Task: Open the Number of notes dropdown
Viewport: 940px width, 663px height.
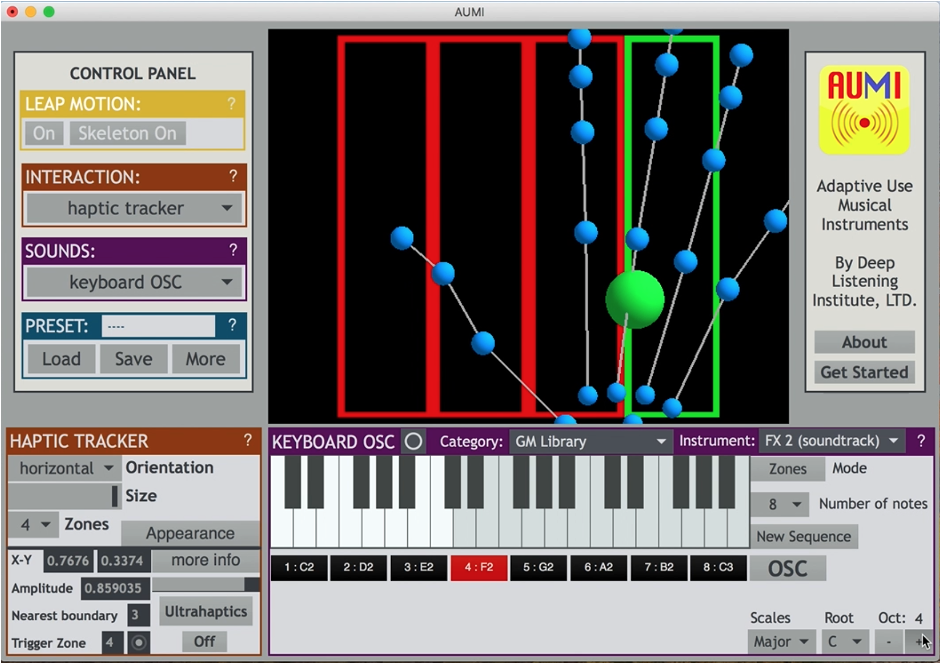Action: [780, 505]
